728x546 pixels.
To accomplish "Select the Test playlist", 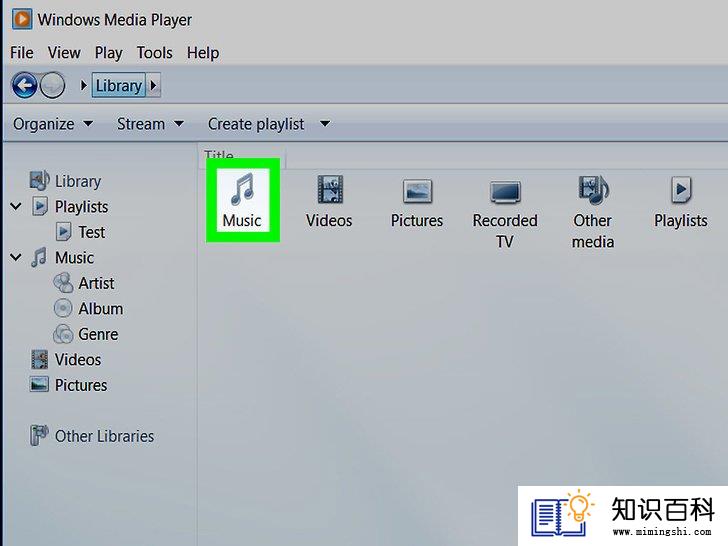I will point(91,232).
